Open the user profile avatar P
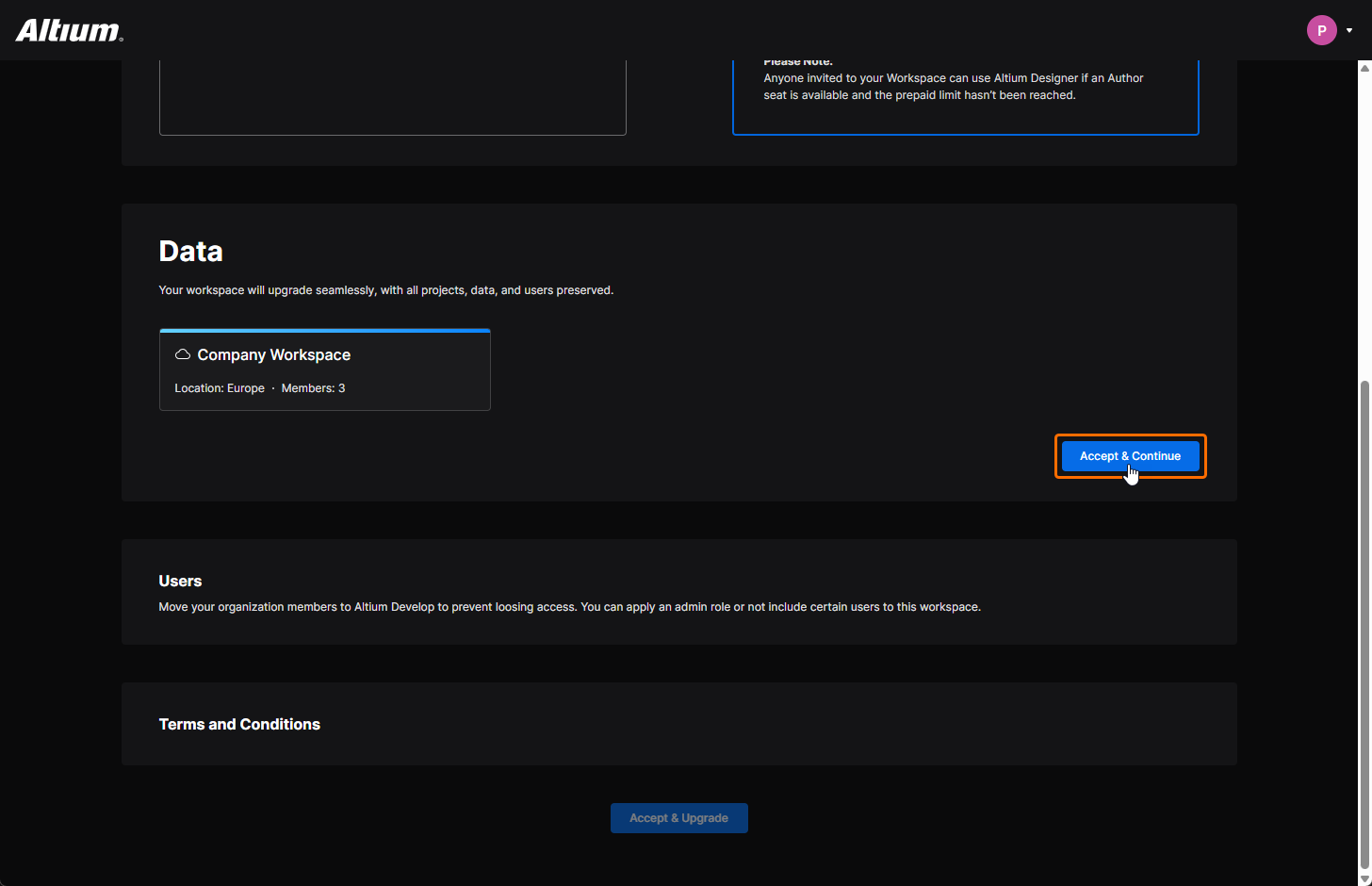 [1322, 30]
